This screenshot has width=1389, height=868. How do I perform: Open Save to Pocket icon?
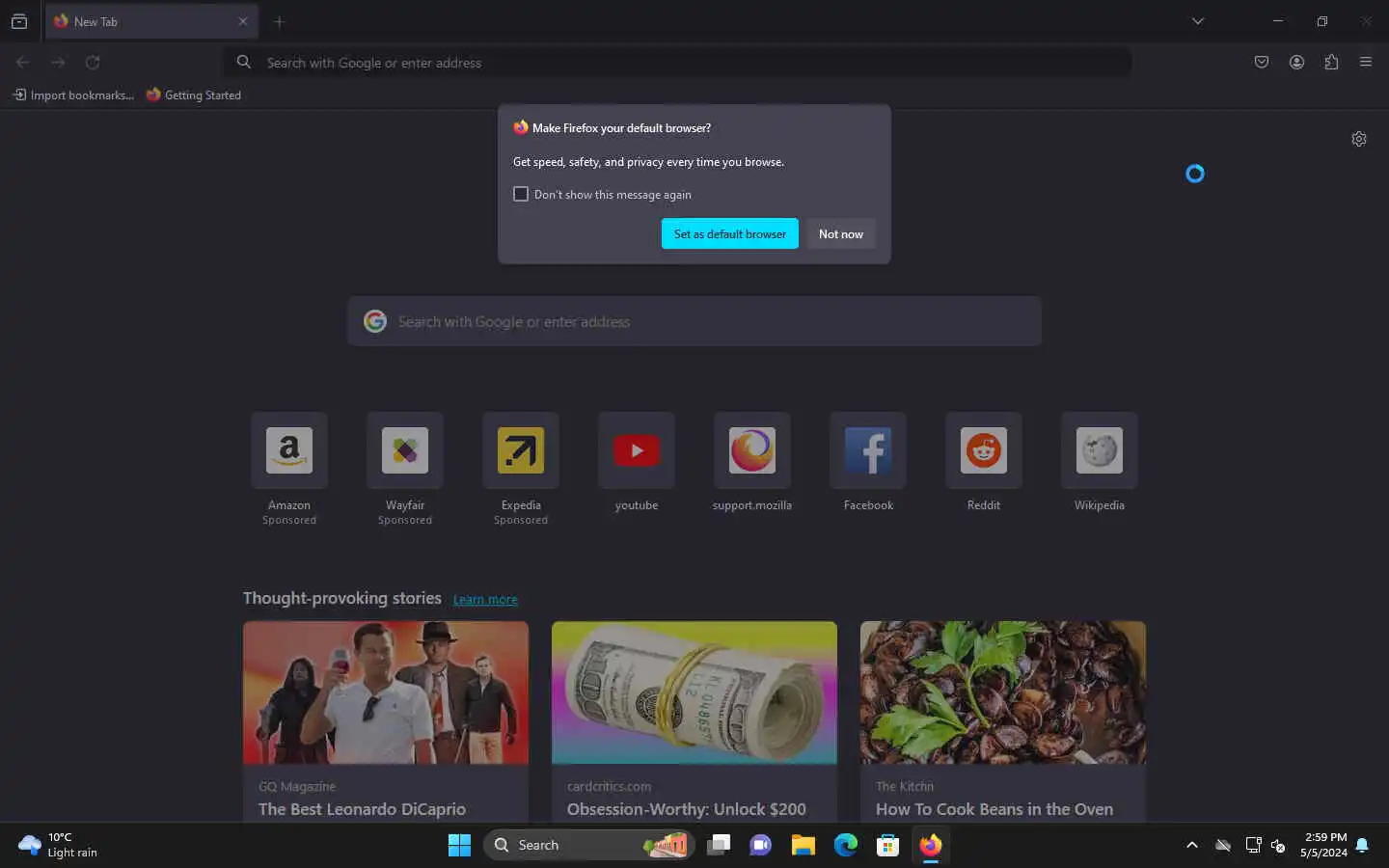tap(1262, 62)
